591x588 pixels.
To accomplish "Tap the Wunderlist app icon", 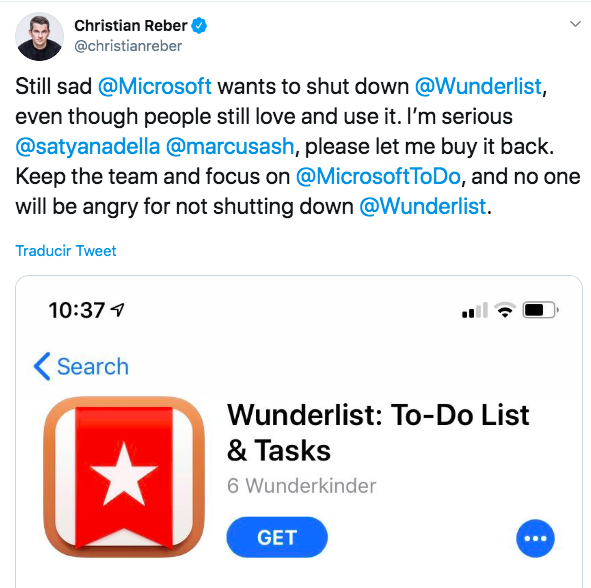I will tap(124, 477).
